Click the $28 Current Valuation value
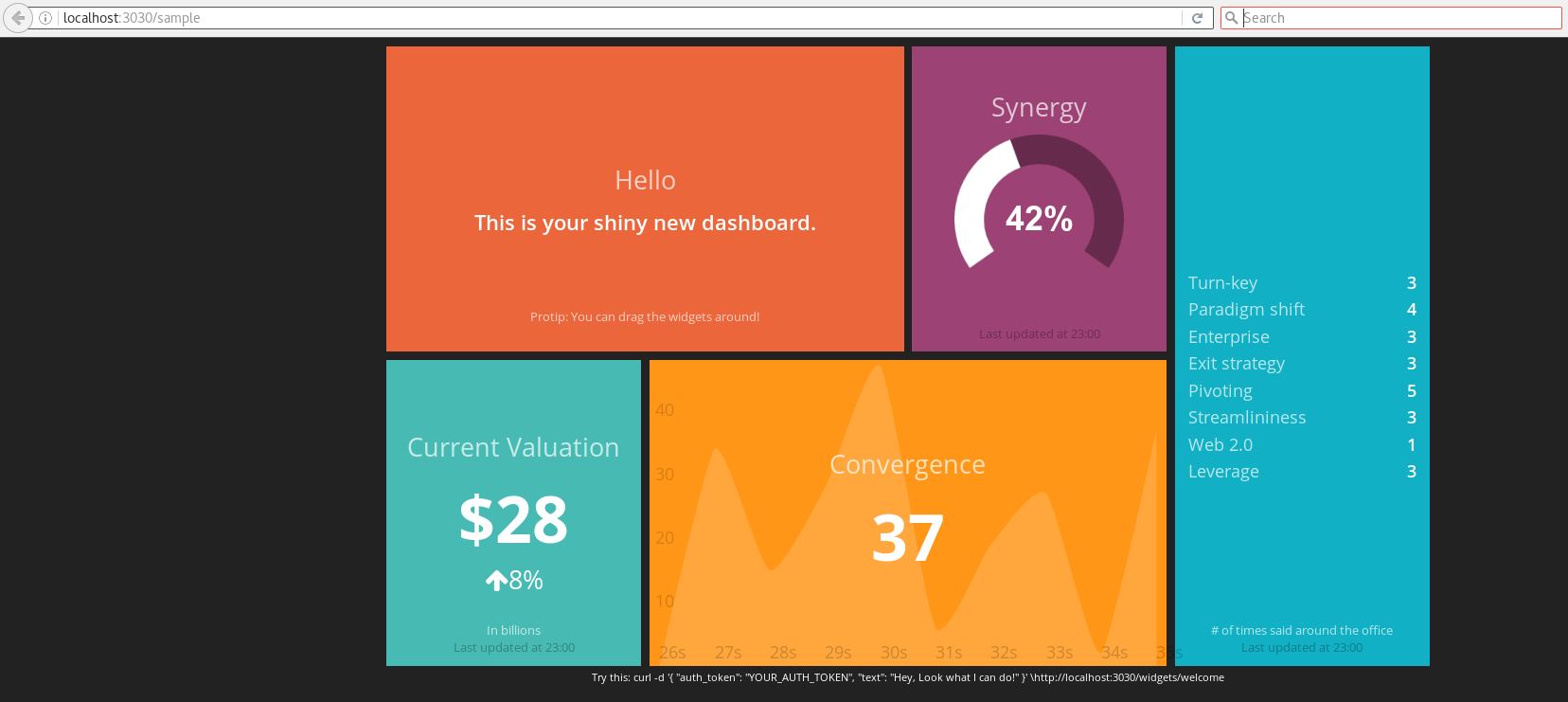This screenshot has width=1568, height=702. tap(513, 520)
